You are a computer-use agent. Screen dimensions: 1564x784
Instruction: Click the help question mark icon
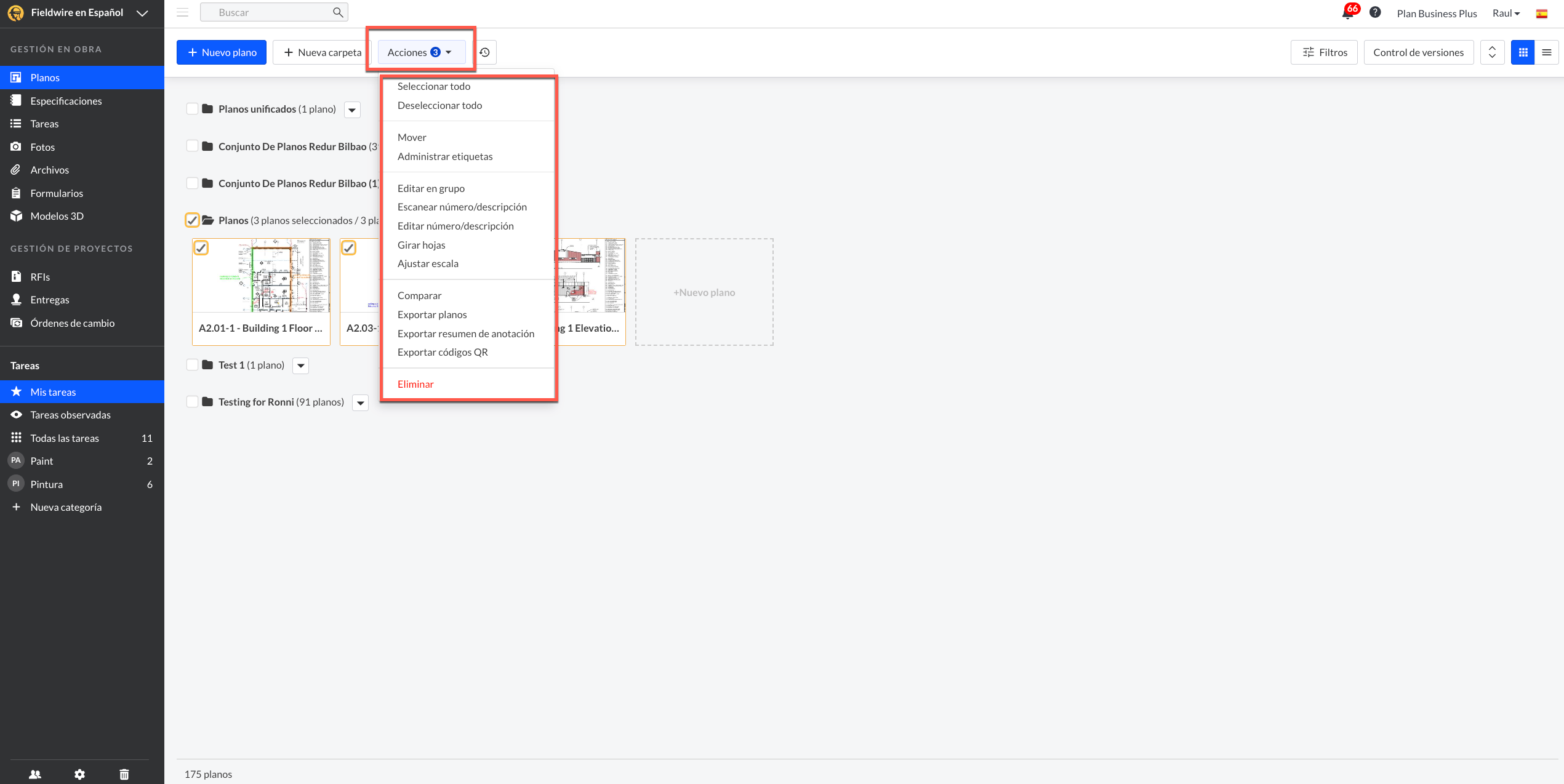click(x=1375, y=12)
